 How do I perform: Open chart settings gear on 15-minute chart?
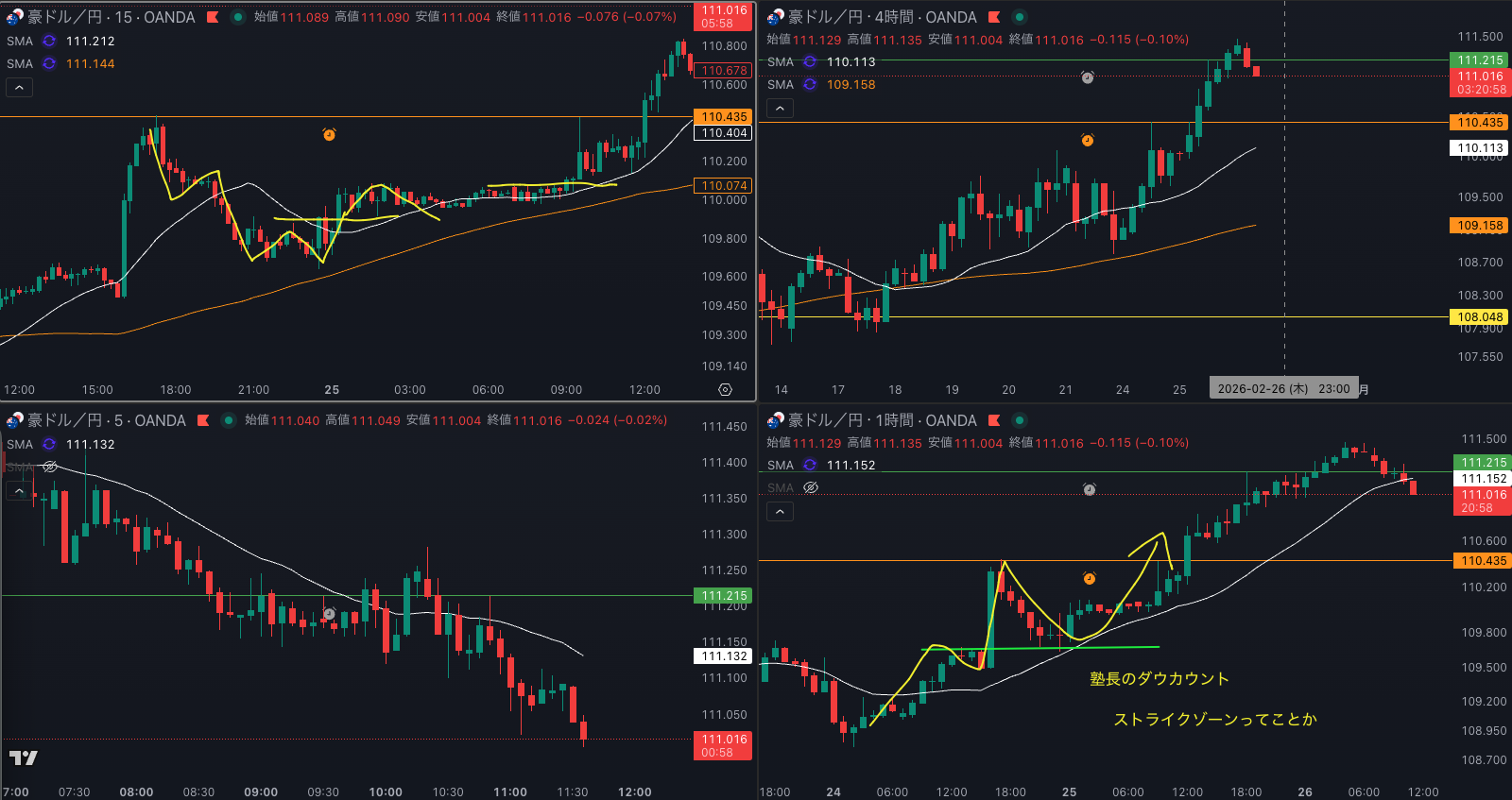(x=725, y=389)
